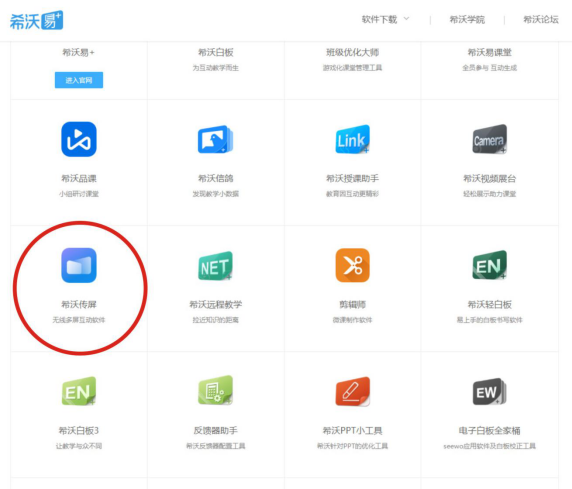Click the calculator icon for 反馈器助手
Viewport: 572px width, 489px height.
click(x=215, y=390)
